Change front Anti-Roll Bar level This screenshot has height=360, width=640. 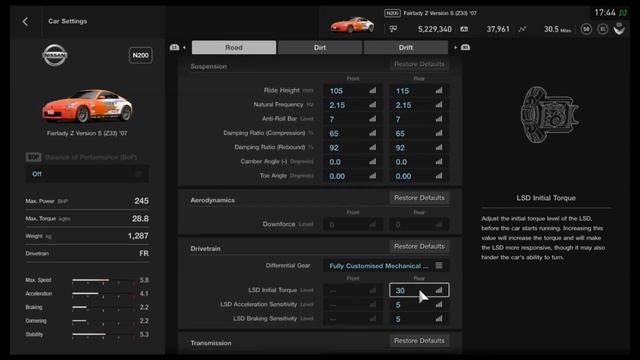[x=353, y=119]
